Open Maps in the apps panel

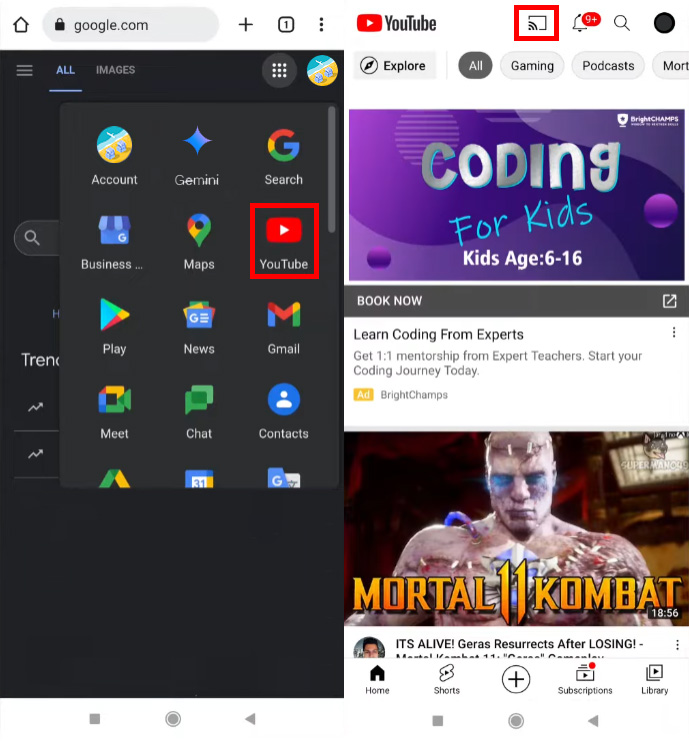(x=199, y=242)
